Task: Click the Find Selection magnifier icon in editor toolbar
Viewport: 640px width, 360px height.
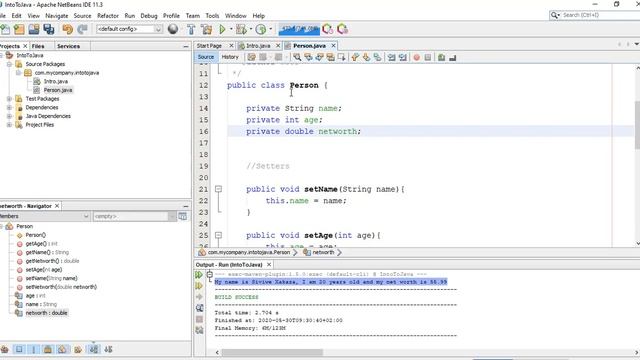Action: [297, 58]
